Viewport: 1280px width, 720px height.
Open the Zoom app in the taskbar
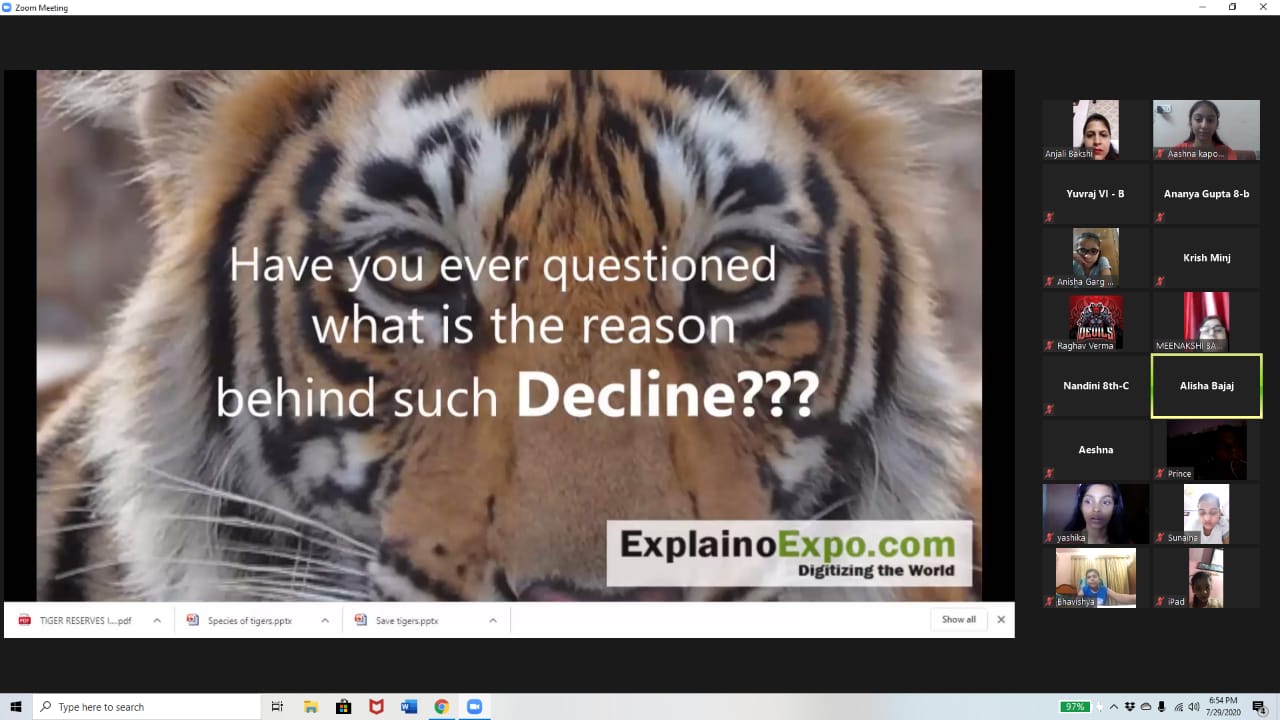coord(474,706)
